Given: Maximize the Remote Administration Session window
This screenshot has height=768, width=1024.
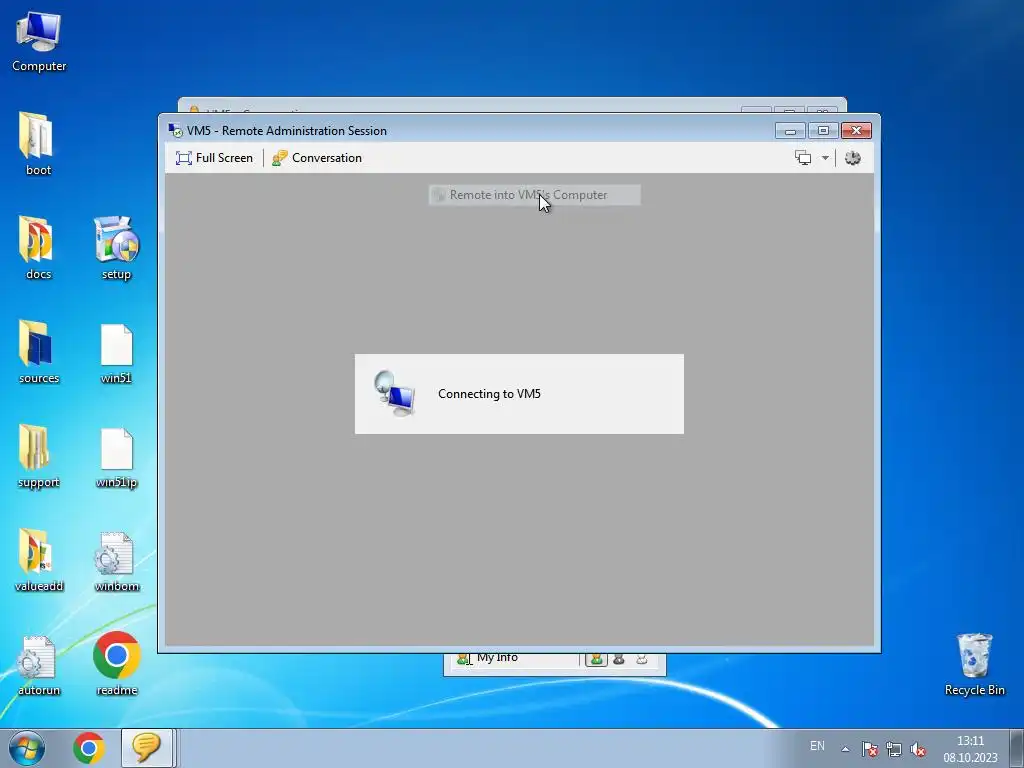Looking at the screenshot, I should pos(823,131).
